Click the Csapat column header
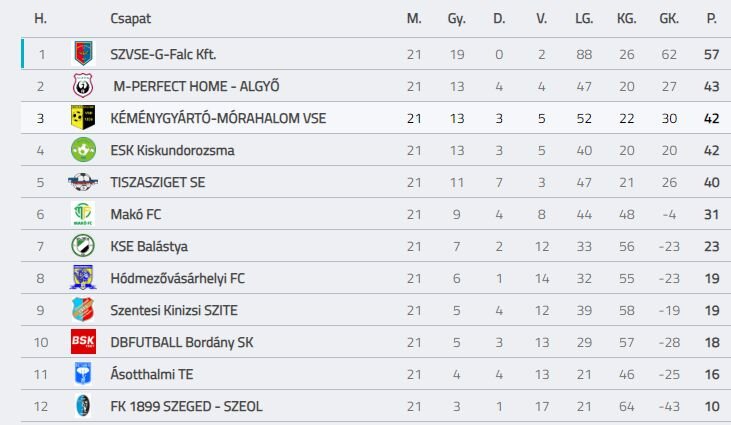The width and height of the screenshot is (731, 425). click(131, 19)
